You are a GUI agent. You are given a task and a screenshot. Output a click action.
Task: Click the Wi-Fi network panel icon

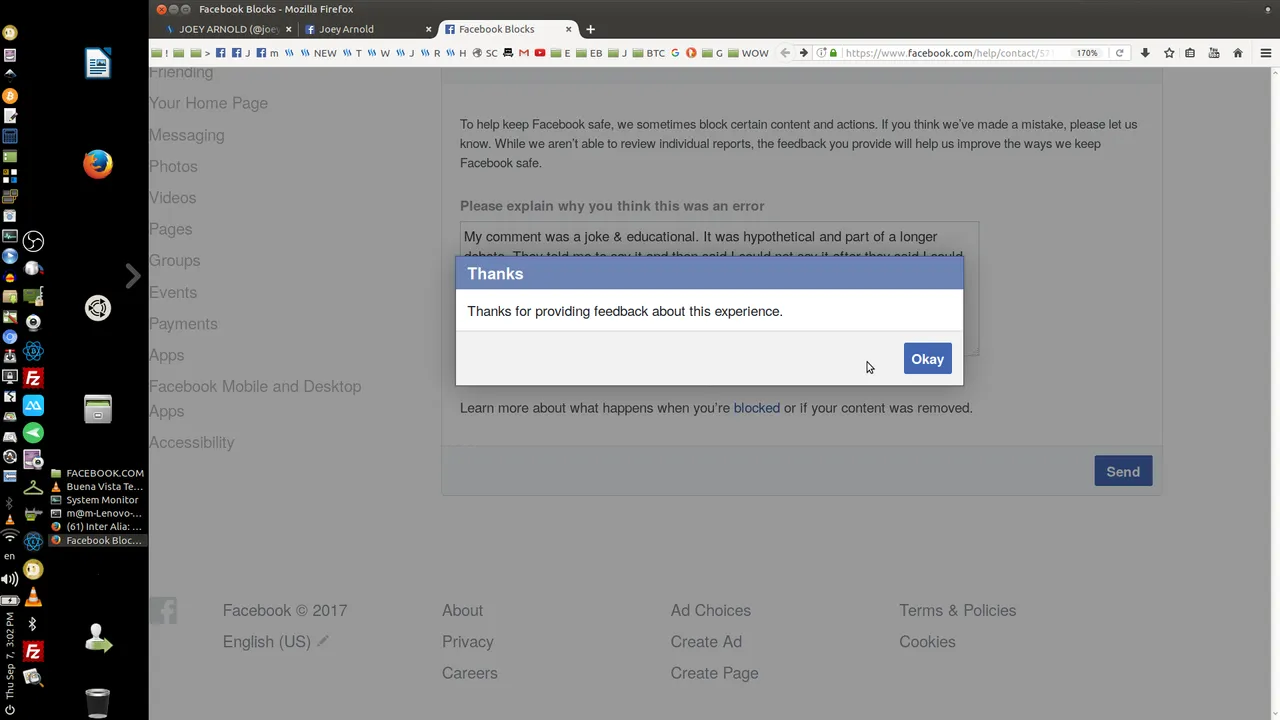pos(10,537)
